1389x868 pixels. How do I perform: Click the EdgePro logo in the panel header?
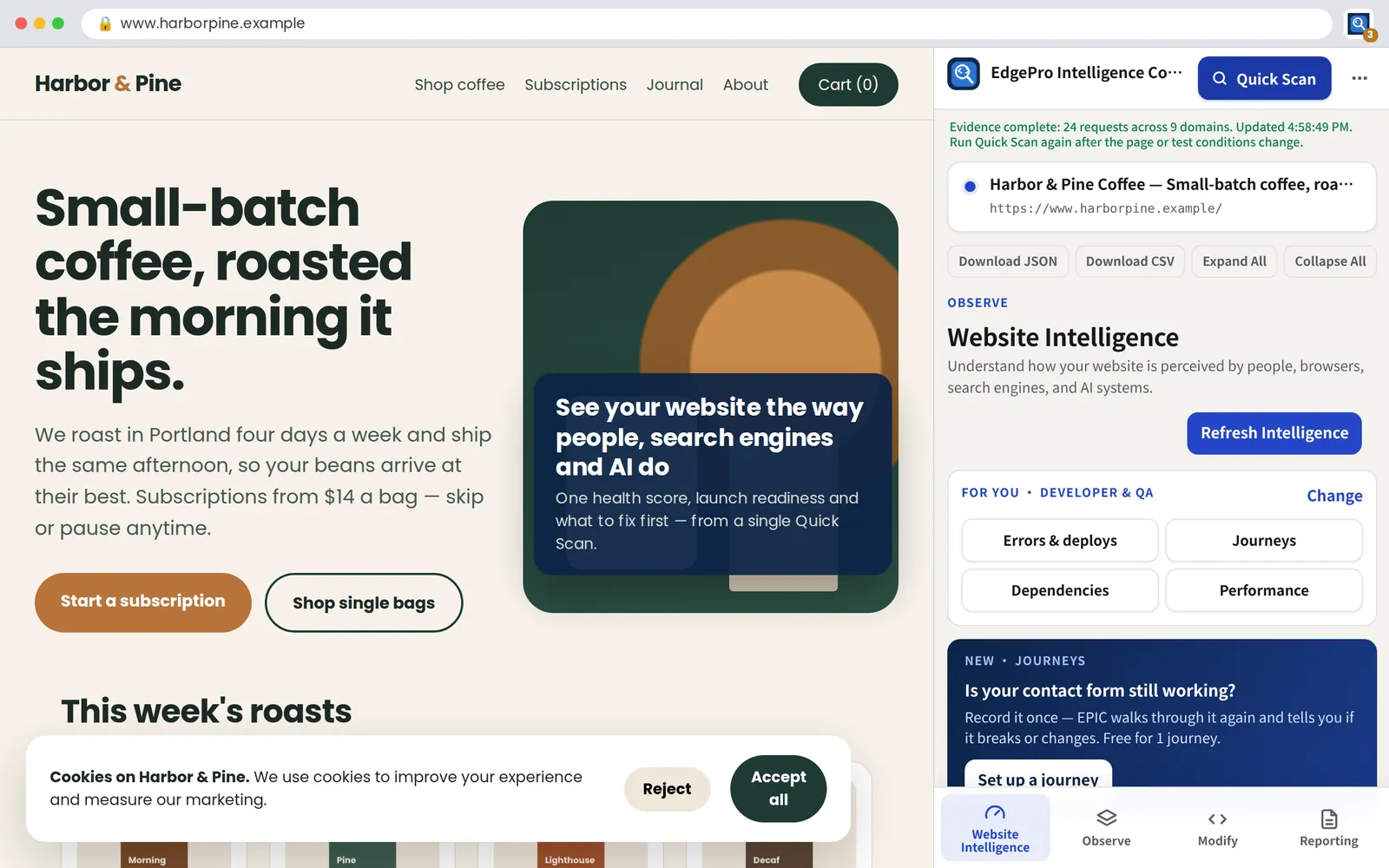pos(964,74)
